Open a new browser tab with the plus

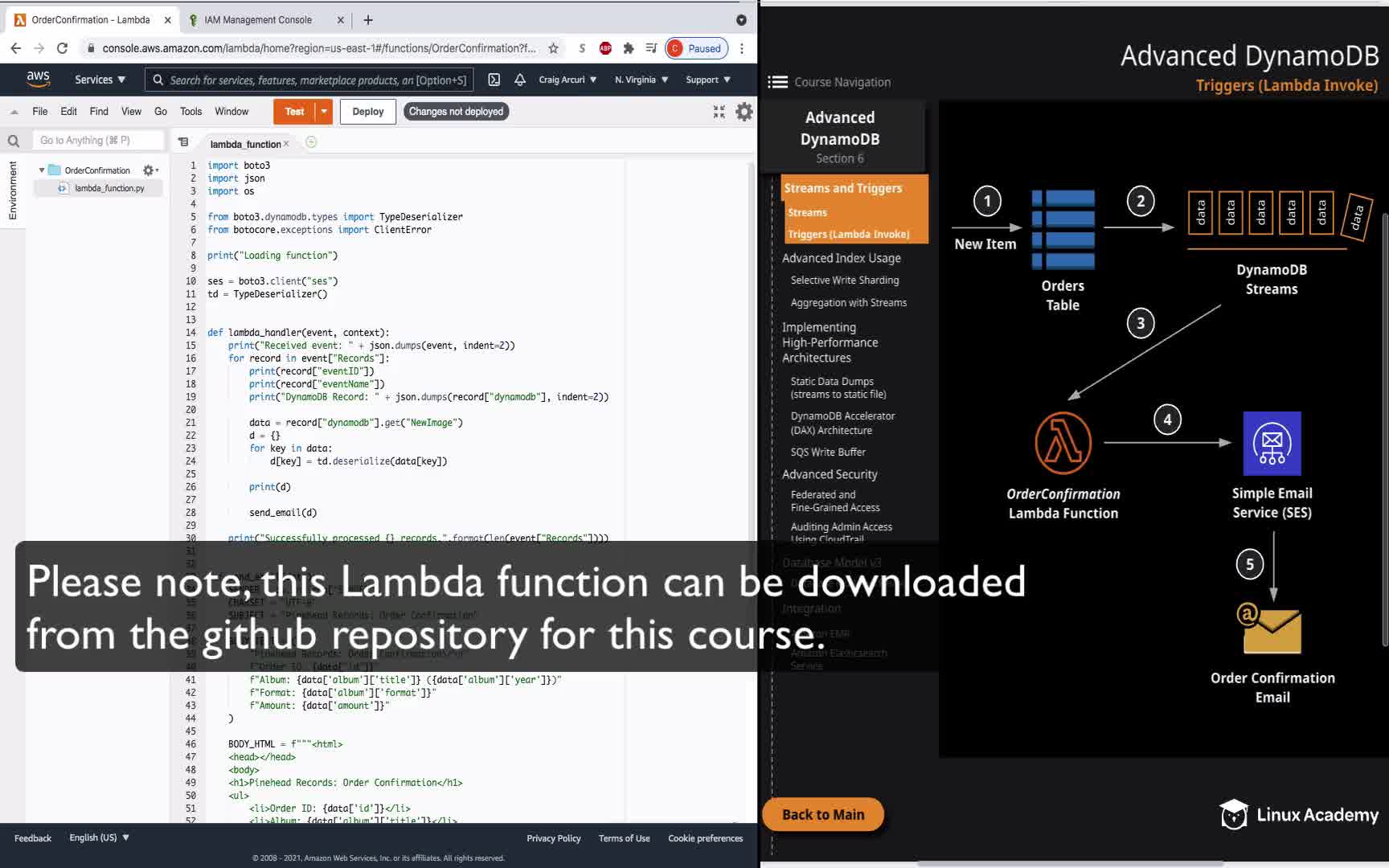368,20
